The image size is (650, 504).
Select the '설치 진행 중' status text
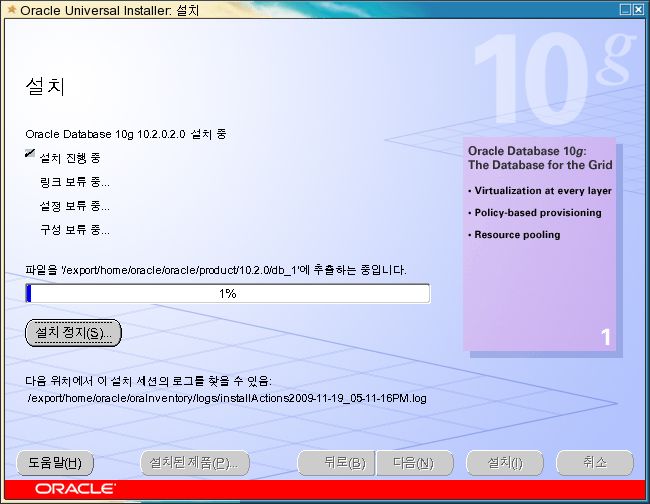[x=70, y=158]
